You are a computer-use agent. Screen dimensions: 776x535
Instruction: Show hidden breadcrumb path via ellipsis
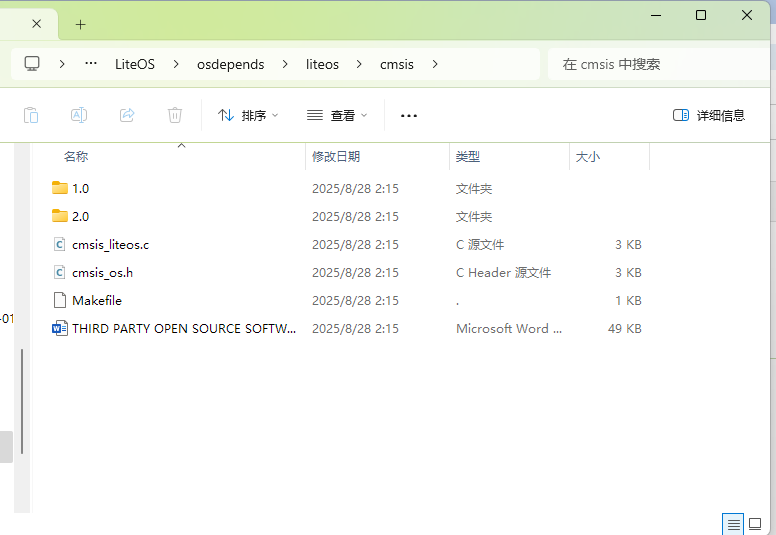[x=91, y=64]
